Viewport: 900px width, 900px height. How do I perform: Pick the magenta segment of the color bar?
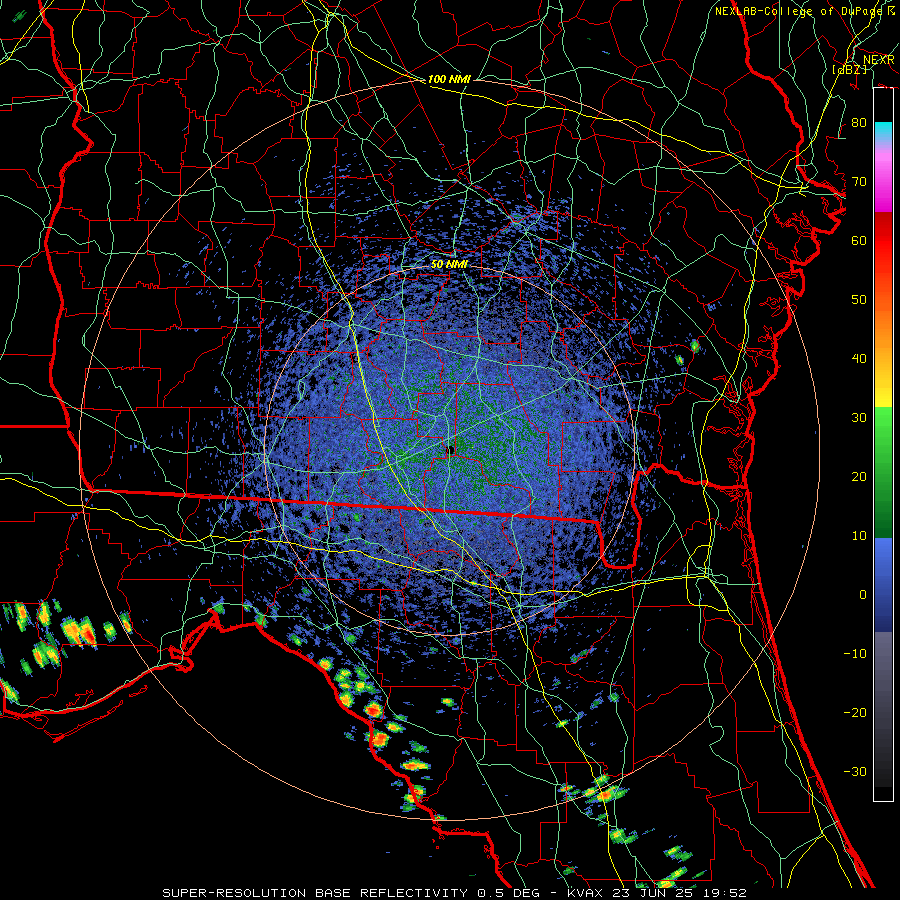click(x=883, y=189)
